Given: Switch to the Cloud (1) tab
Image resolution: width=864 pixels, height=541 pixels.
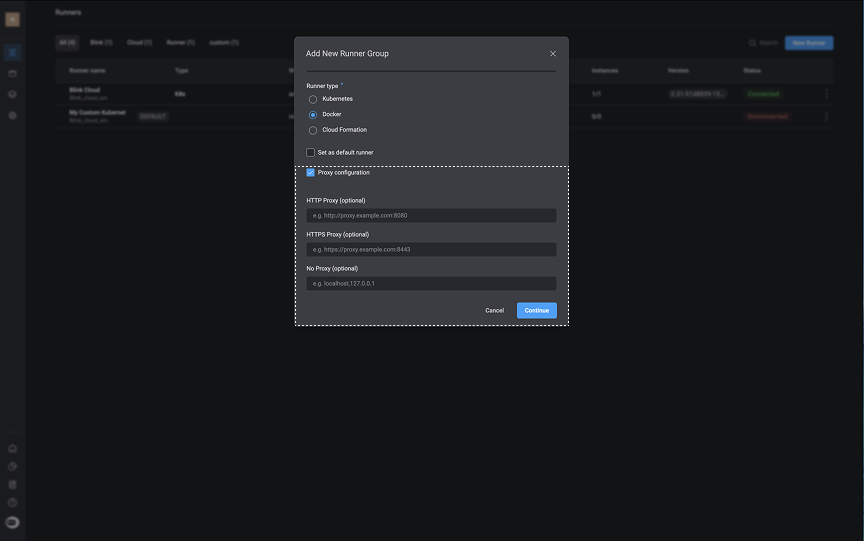Looking at the screenshot, I should point(139,42).
